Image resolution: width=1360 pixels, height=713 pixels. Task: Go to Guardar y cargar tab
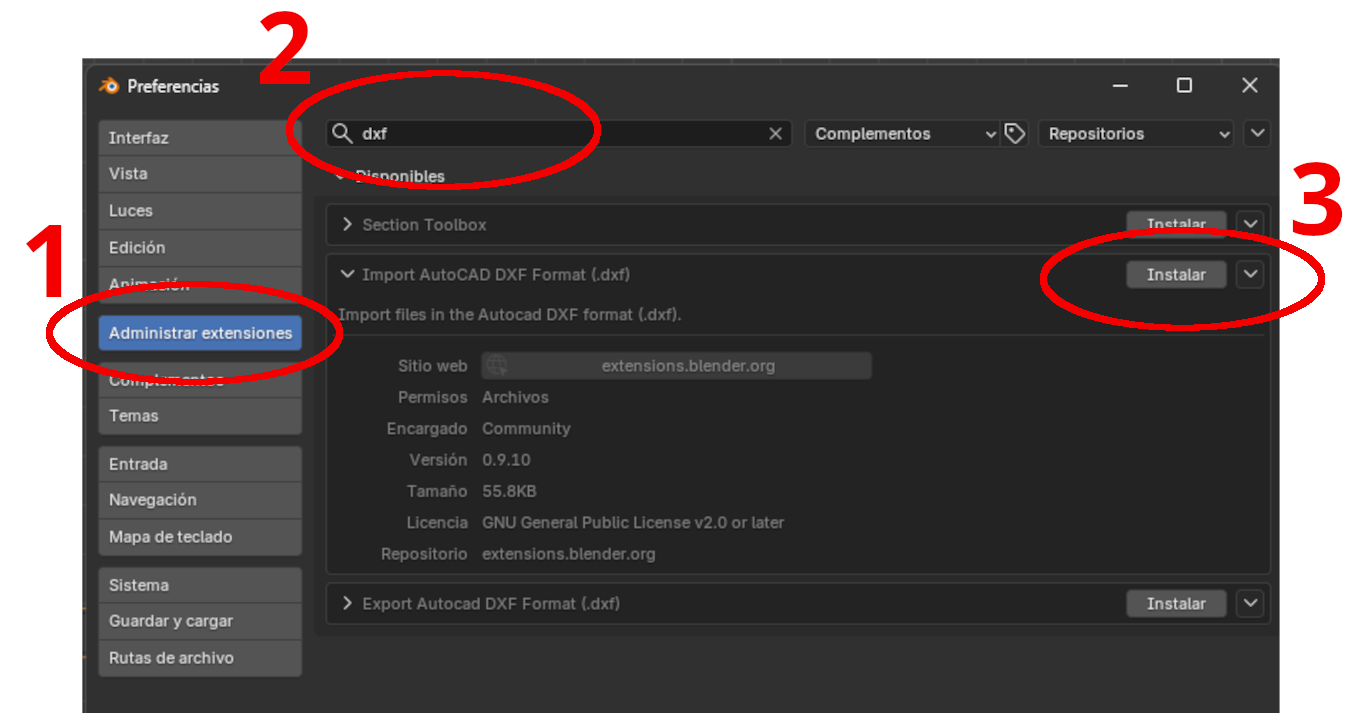click(x=200, y=621)
